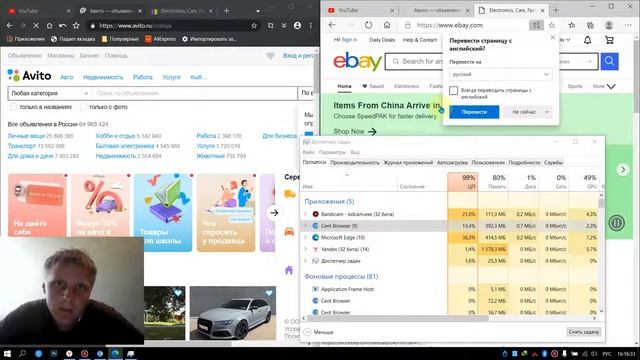
Task: Open the Cent Browser tab list dropdown arrow
Action: pos(258,11)
